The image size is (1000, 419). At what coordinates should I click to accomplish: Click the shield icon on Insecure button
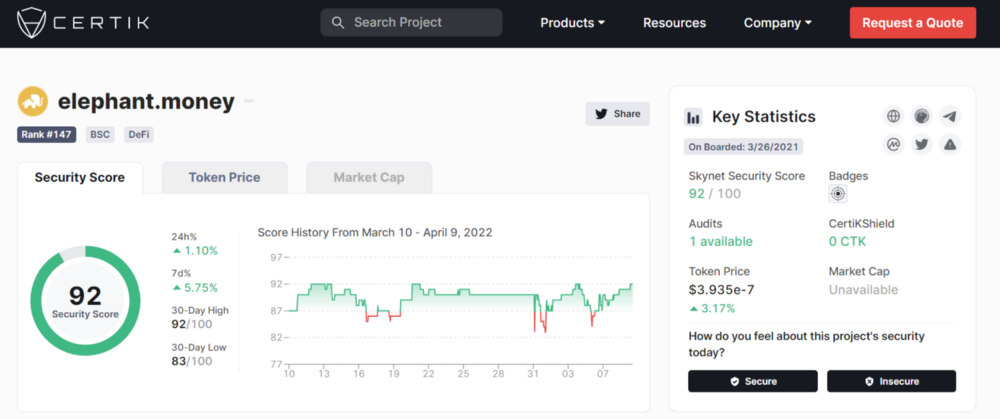pyautogui.click(x=869, y=381)
